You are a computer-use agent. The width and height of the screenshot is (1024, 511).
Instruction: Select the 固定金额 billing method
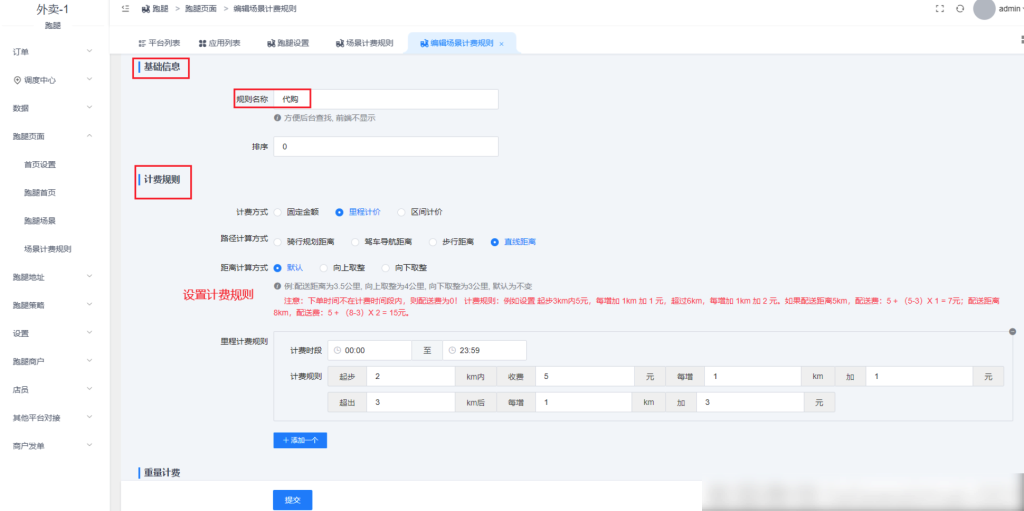[278, 212]
